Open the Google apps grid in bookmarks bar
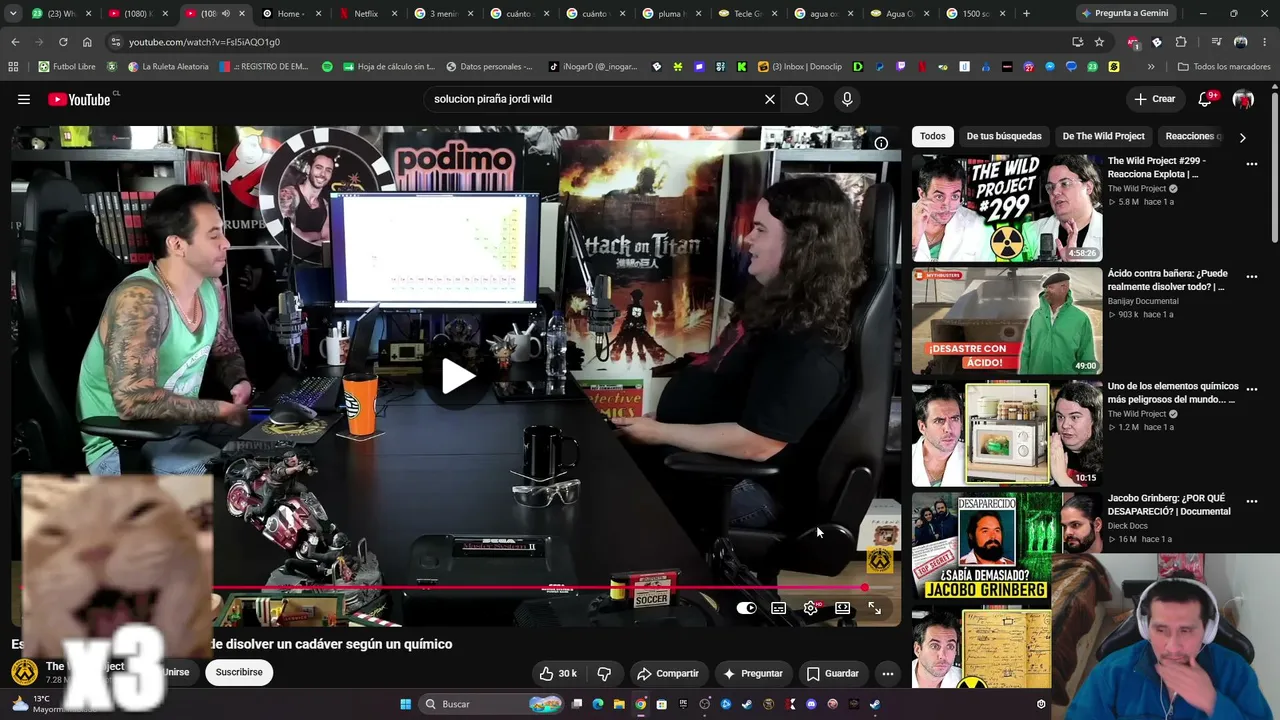The width and height of the screenshot is (1280, 720). (13, 67)
